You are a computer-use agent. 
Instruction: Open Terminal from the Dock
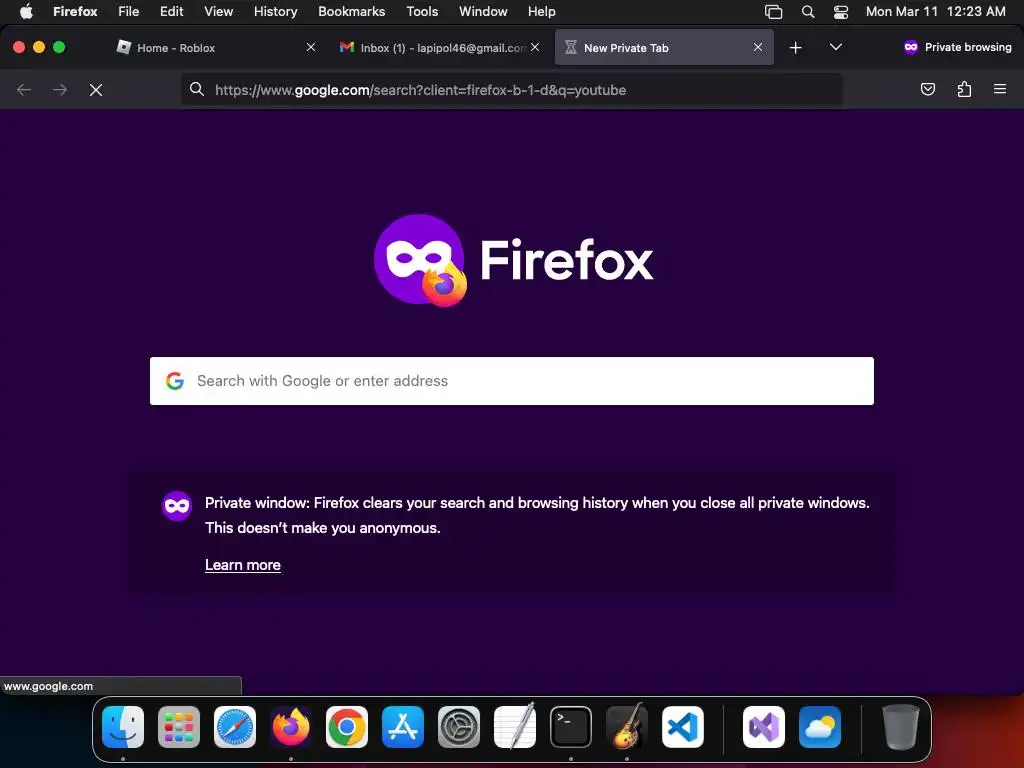pos(571,727)
